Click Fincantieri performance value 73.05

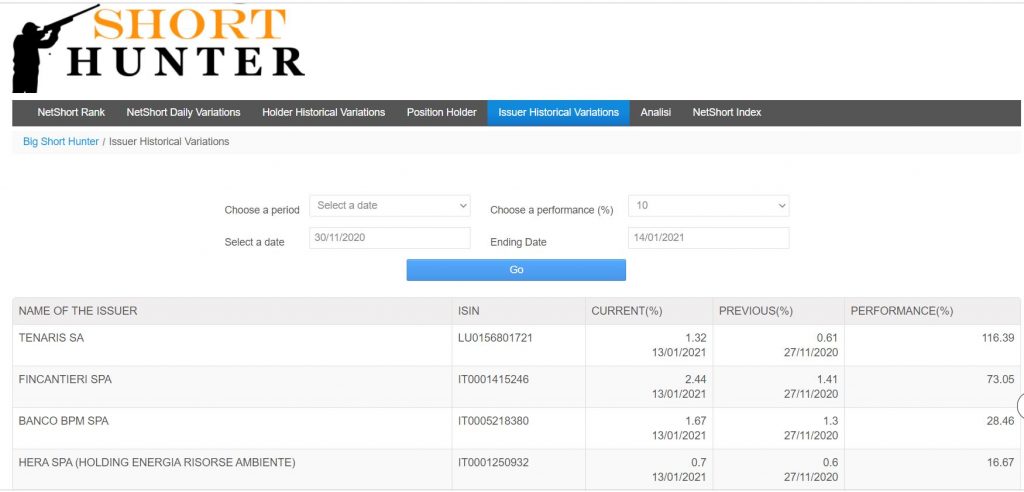click(x=1000, y=379)
